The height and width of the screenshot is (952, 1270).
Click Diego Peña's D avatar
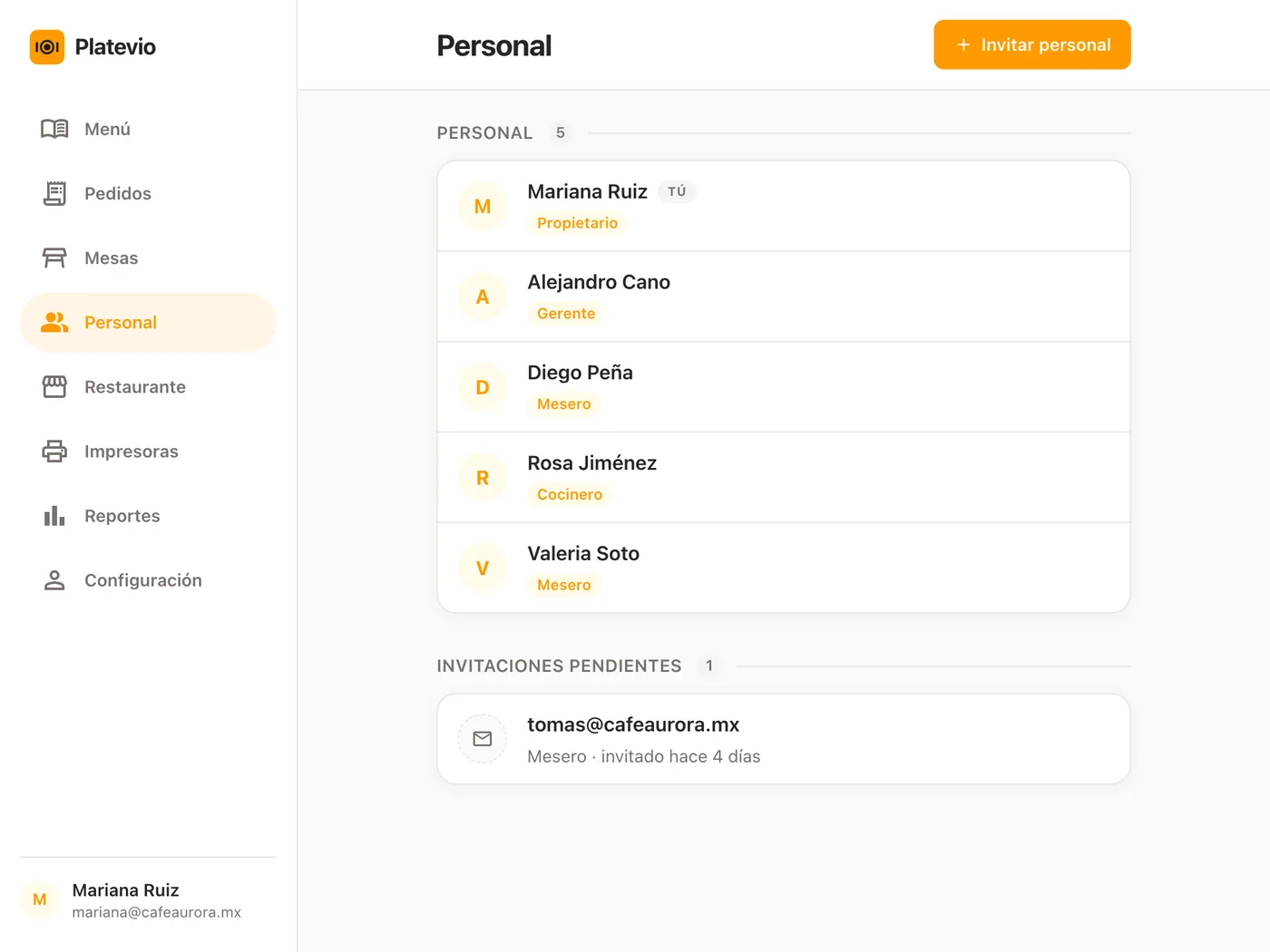point(483,387)
